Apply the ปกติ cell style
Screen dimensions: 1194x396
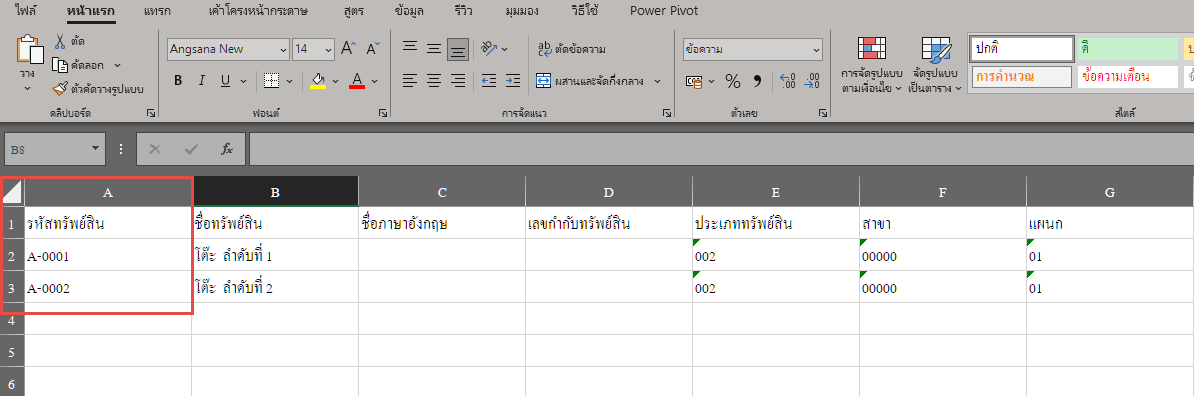pyautogui.click(x=1020, y=49)
